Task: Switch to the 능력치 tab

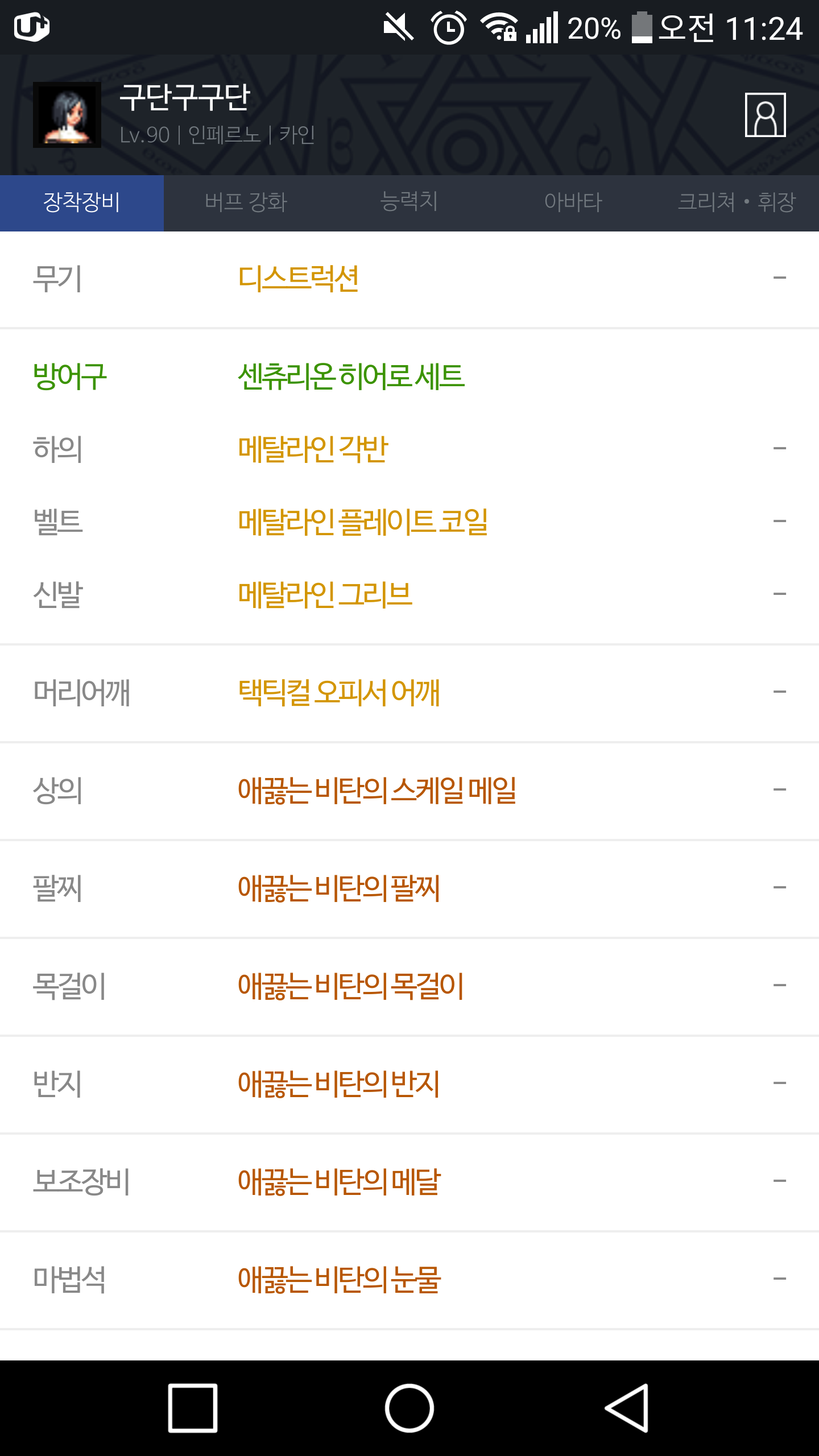Action: pyautogui.click(x=409, y=202)
